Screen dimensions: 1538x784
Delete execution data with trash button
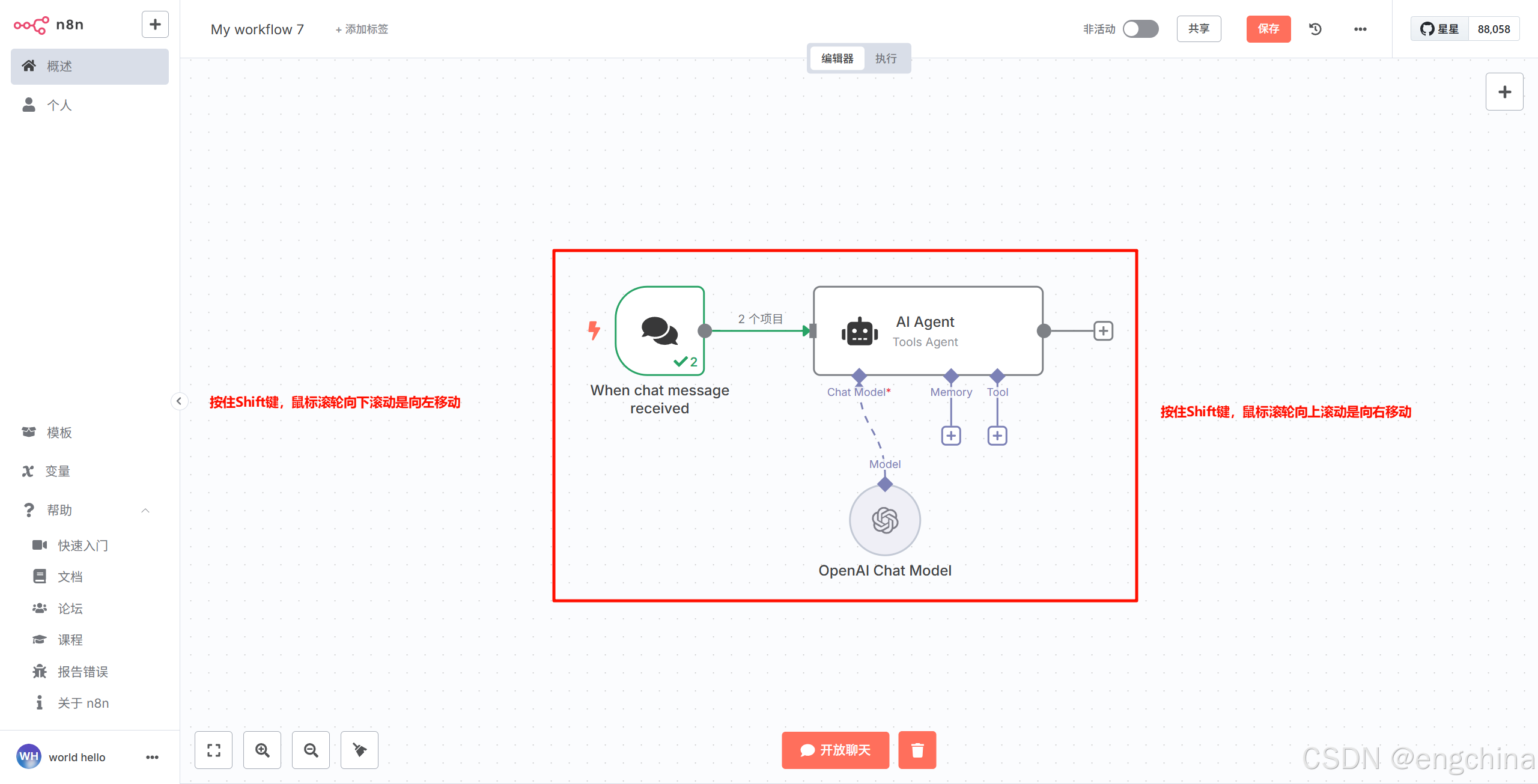pos(917,750)
